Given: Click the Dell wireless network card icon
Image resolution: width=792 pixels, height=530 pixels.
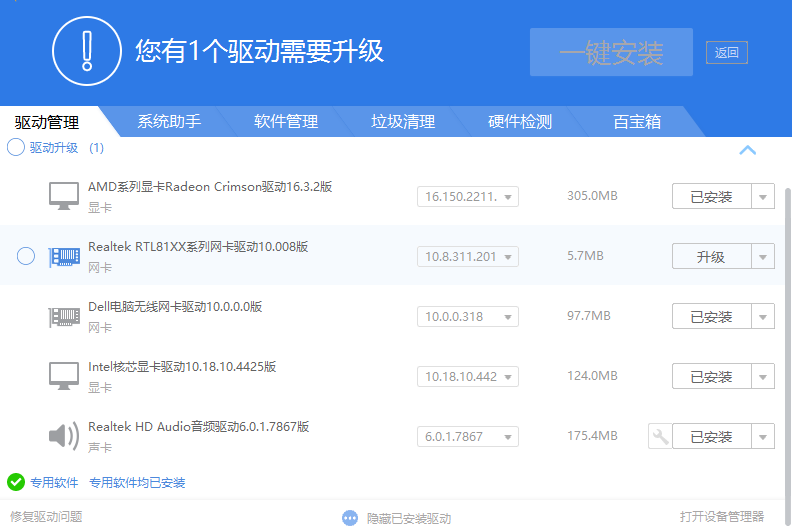Looking at the screenshot, I should click(x=64, y=317).
